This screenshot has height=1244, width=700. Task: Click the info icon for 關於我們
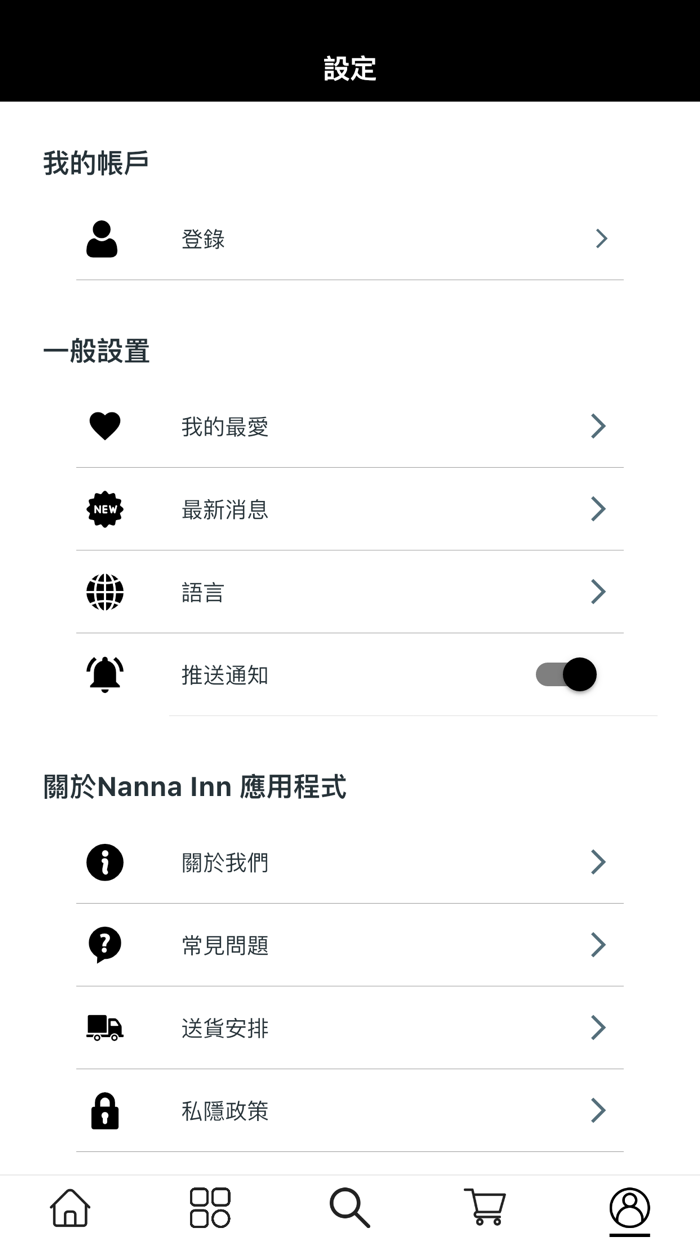pyautogui.click(x=105, y=862)
